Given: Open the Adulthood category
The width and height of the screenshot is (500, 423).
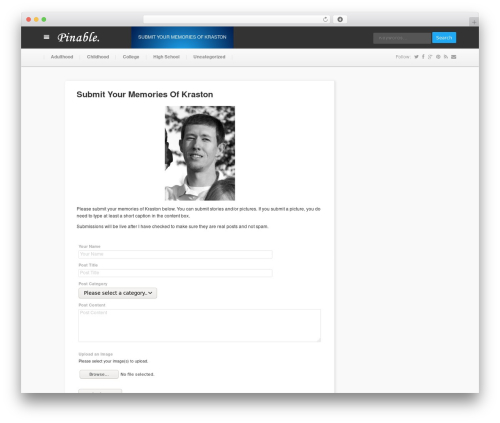Looking at the screenshot, I should tap(62, 57).
